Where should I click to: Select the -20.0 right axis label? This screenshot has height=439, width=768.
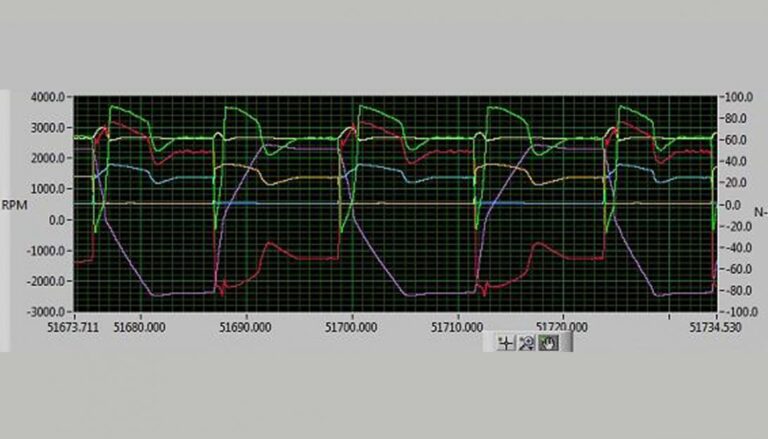click(x=738, y=226)
